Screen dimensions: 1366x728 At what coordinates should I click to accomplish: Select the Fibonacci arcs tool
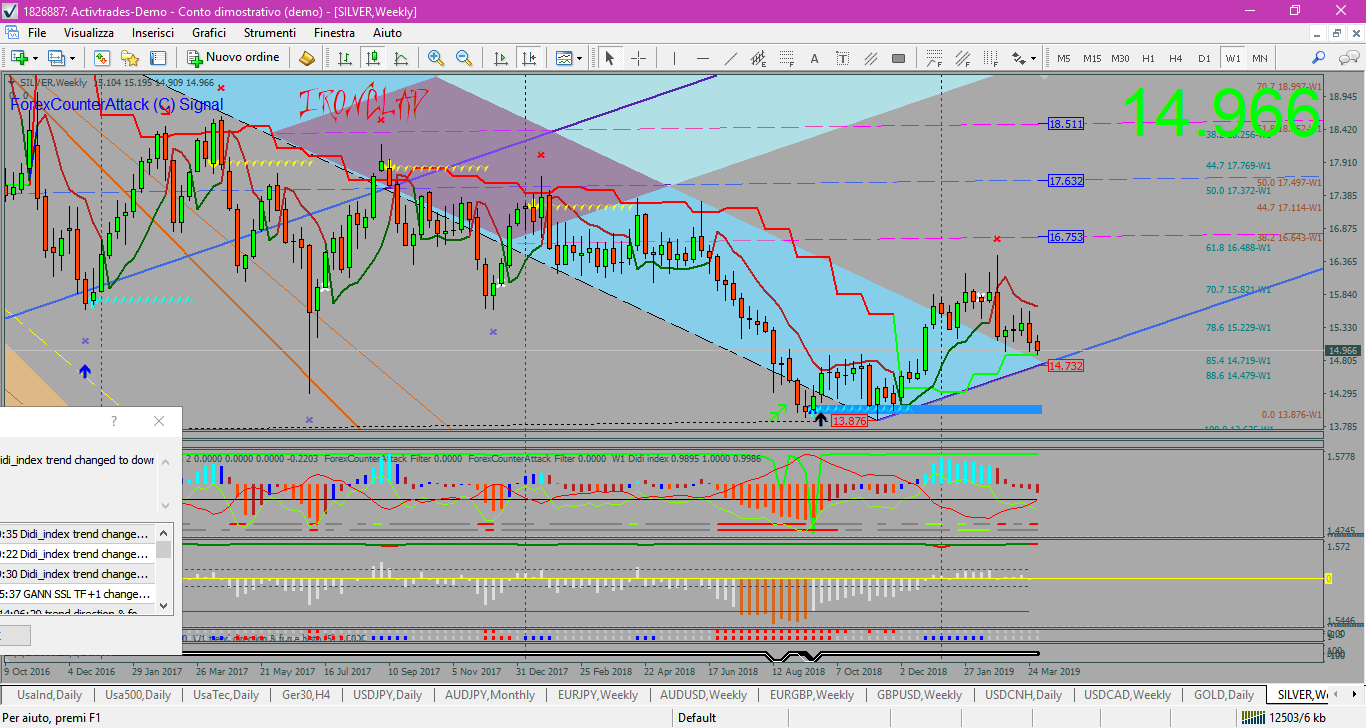tap(934, 58)
